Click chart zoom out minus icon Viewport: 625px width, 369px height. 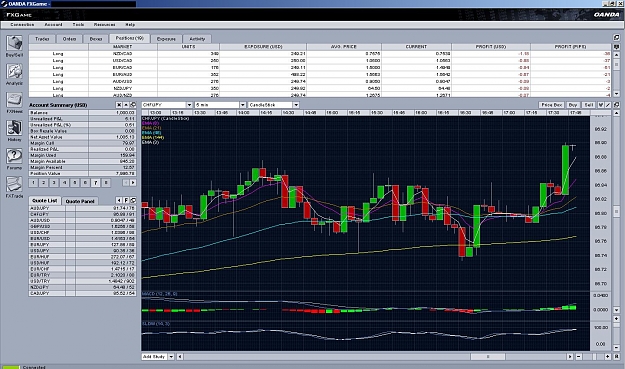579,357
